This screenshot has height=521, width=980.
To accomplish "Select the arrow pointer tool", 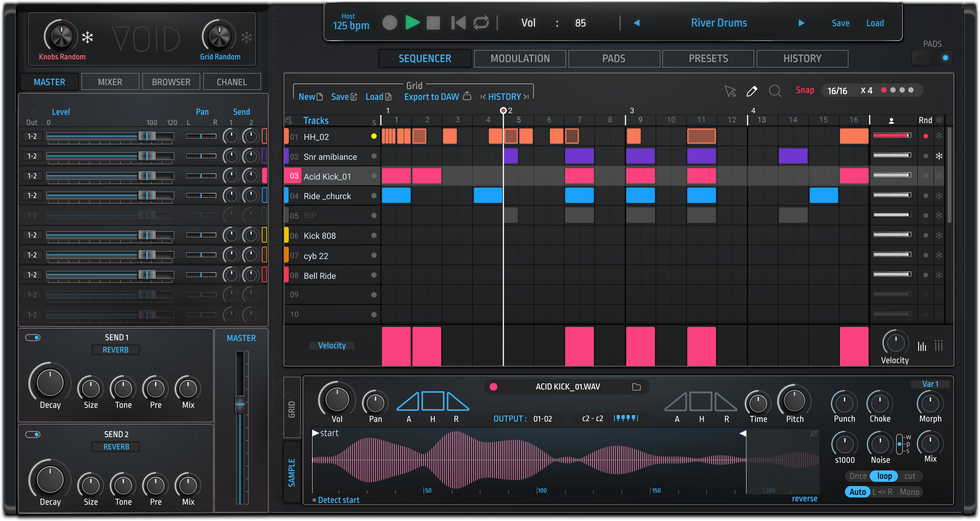I will click(x=730, y=91).
